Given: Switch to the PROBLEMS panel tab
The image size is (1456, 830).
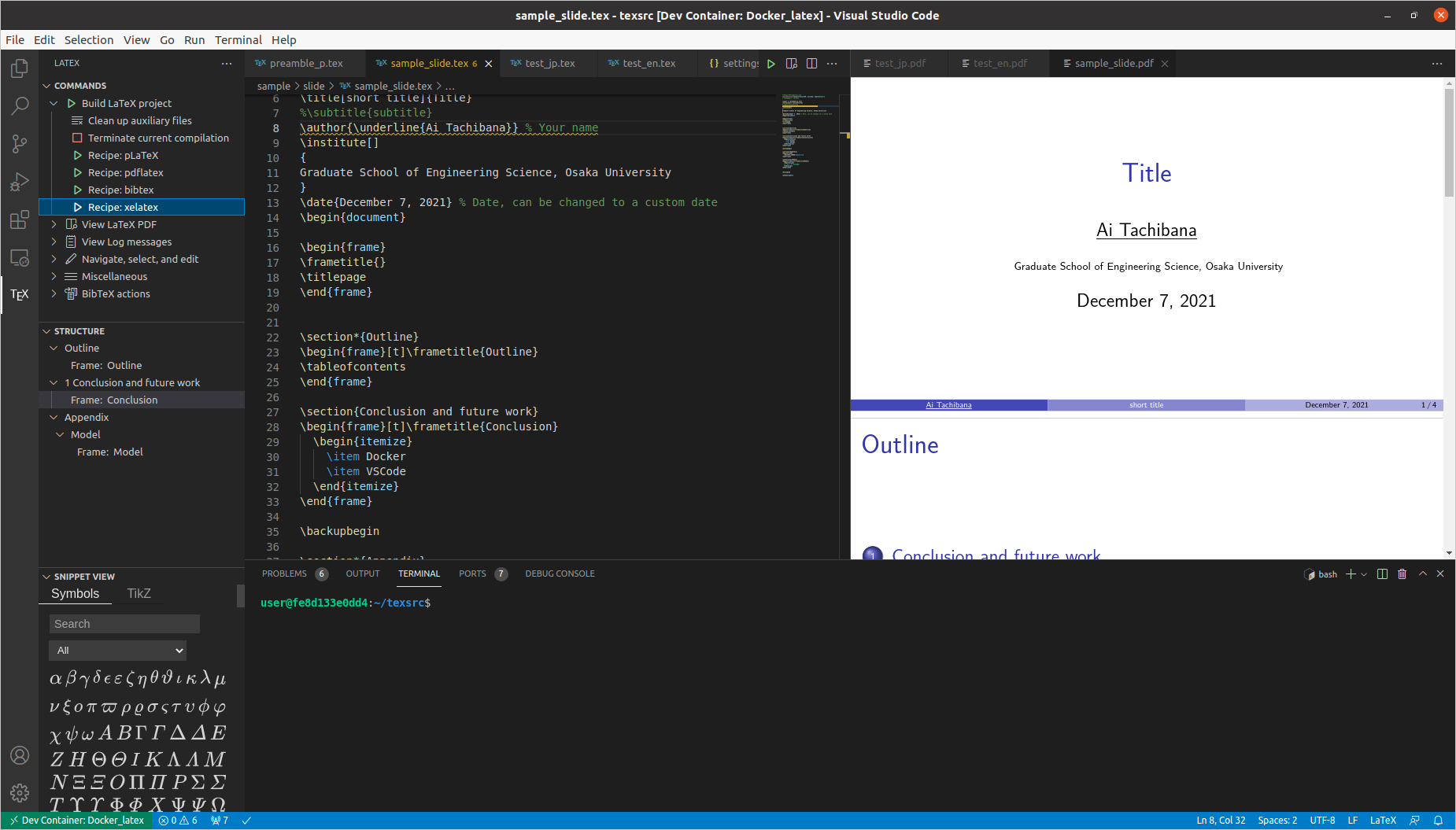Looking at the screenshot, I should tap(284, 574).
